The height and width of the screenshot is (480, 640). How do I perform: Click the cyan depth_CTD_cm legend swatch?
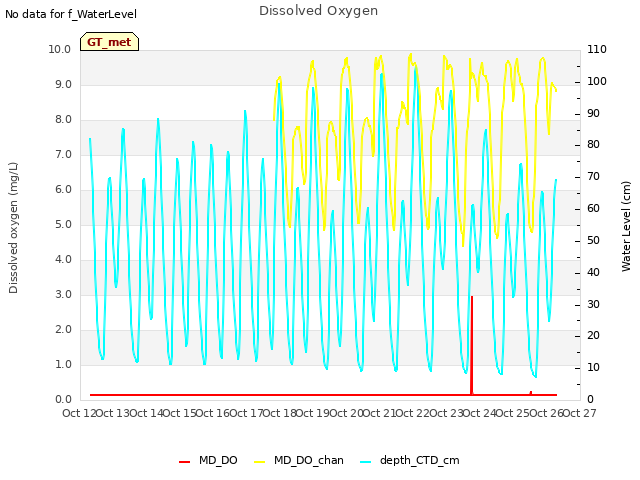point(366,462)
